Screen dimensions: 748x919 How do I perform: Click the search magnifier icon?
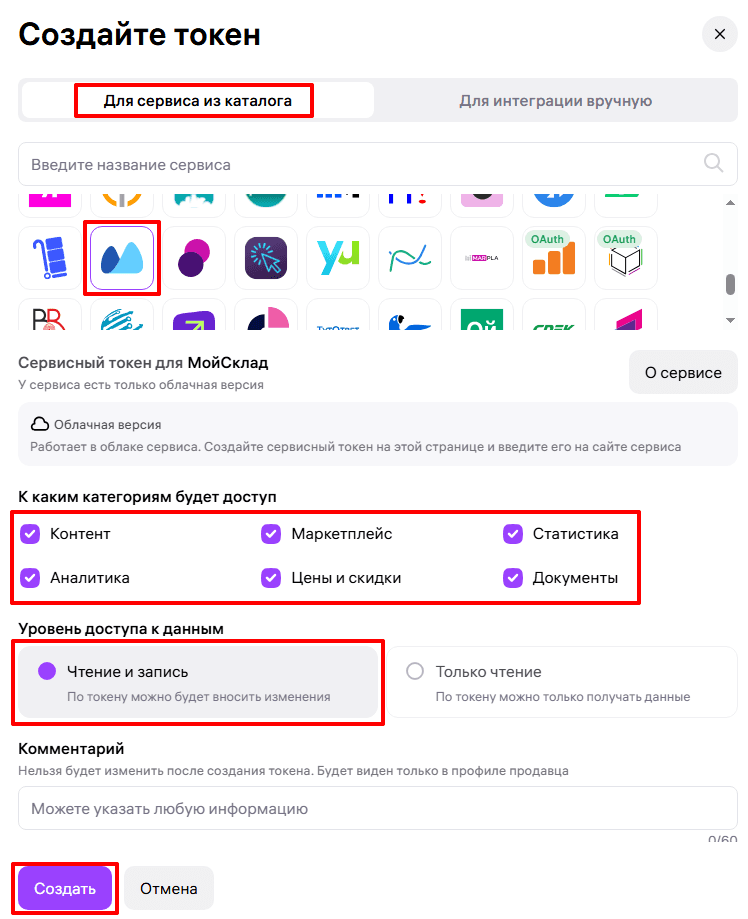[x=712, y=163]
